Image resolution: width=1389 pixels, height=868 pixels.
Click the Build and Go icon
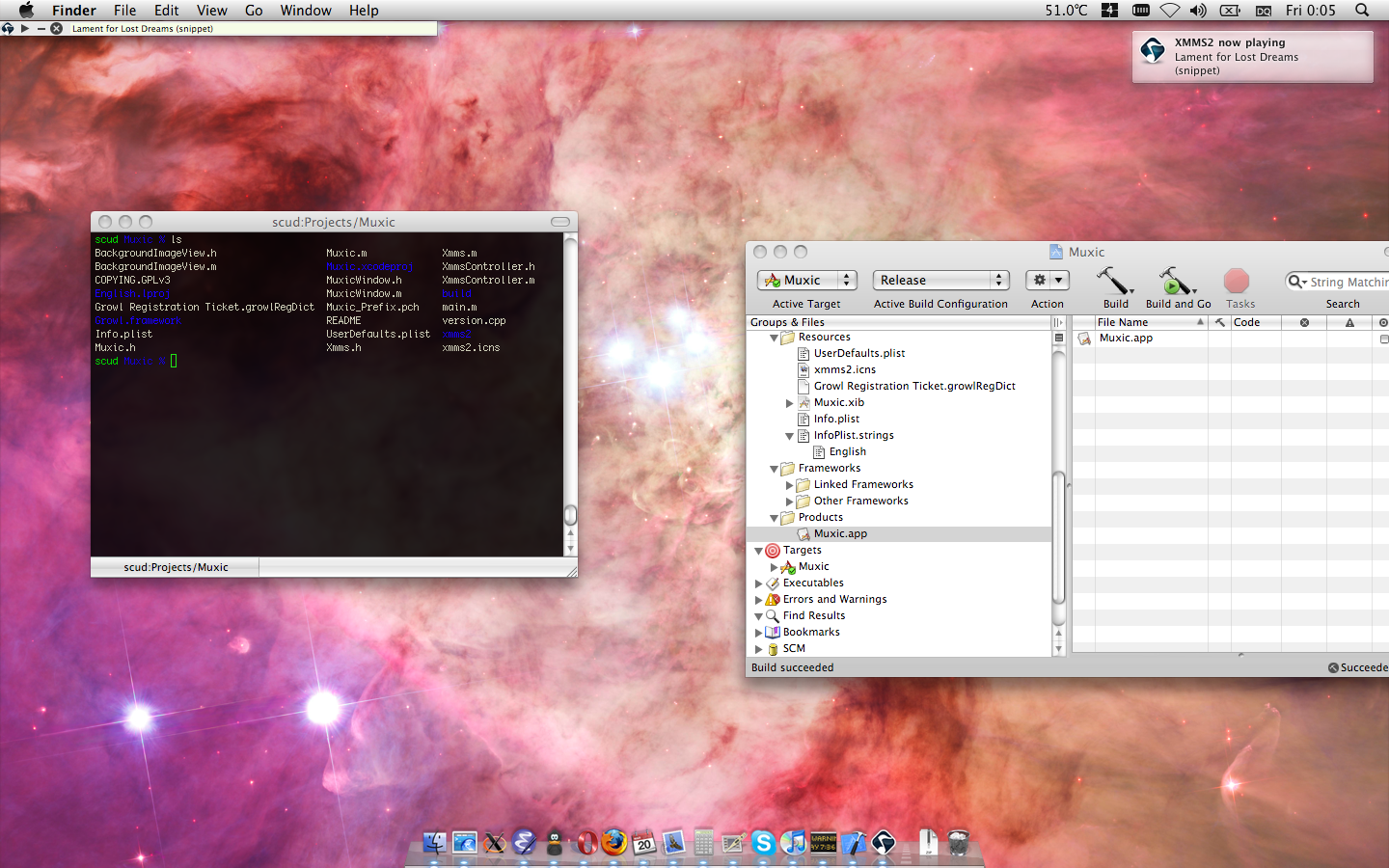coord(1176,281)
